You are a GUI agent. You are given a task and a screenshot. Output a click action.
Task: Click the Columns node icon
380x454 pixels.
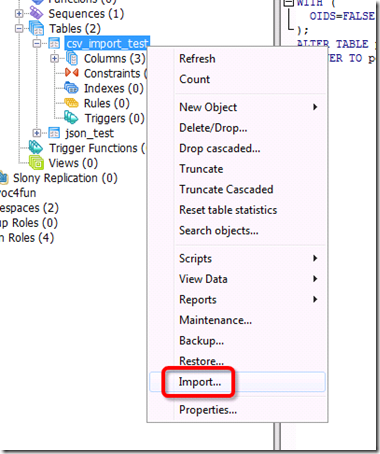click(71, 58)
